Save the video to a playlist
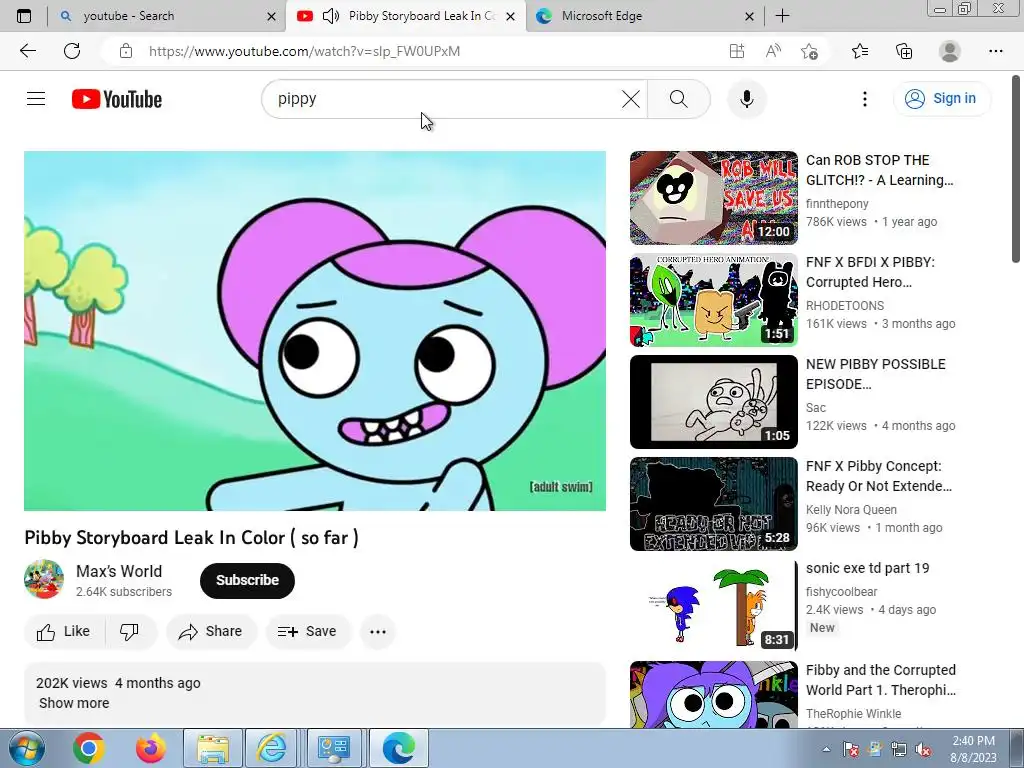Viewport: 1024px width, 768px height. point(307,632)
